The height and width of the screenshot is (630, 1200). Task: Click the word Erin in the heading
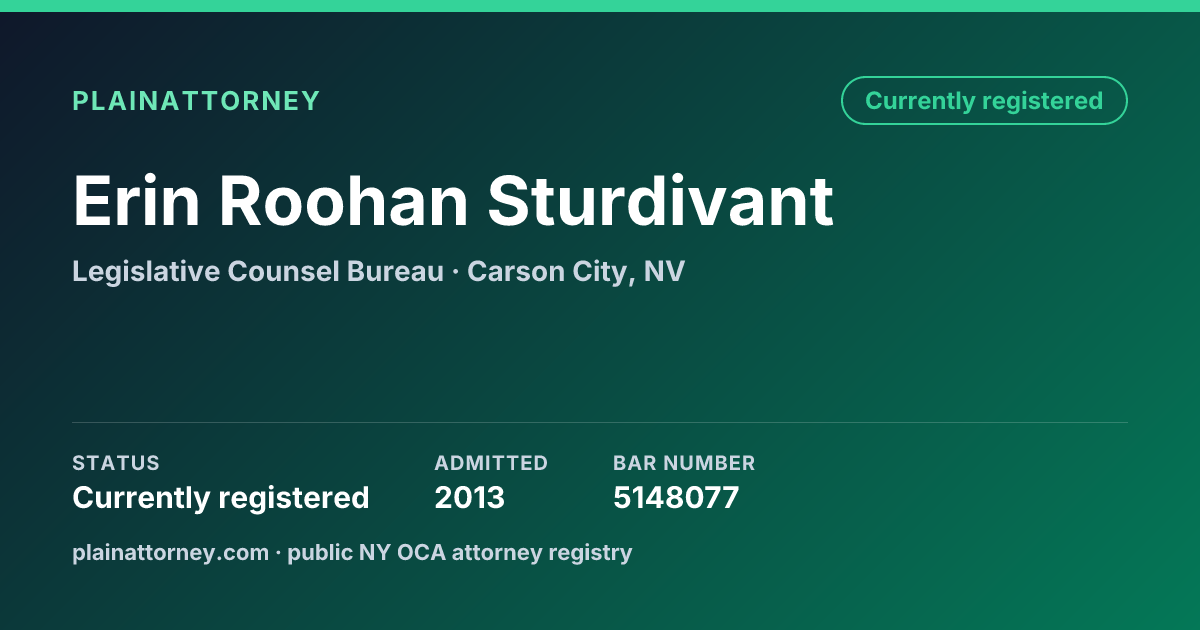click(x=135, y=201)
